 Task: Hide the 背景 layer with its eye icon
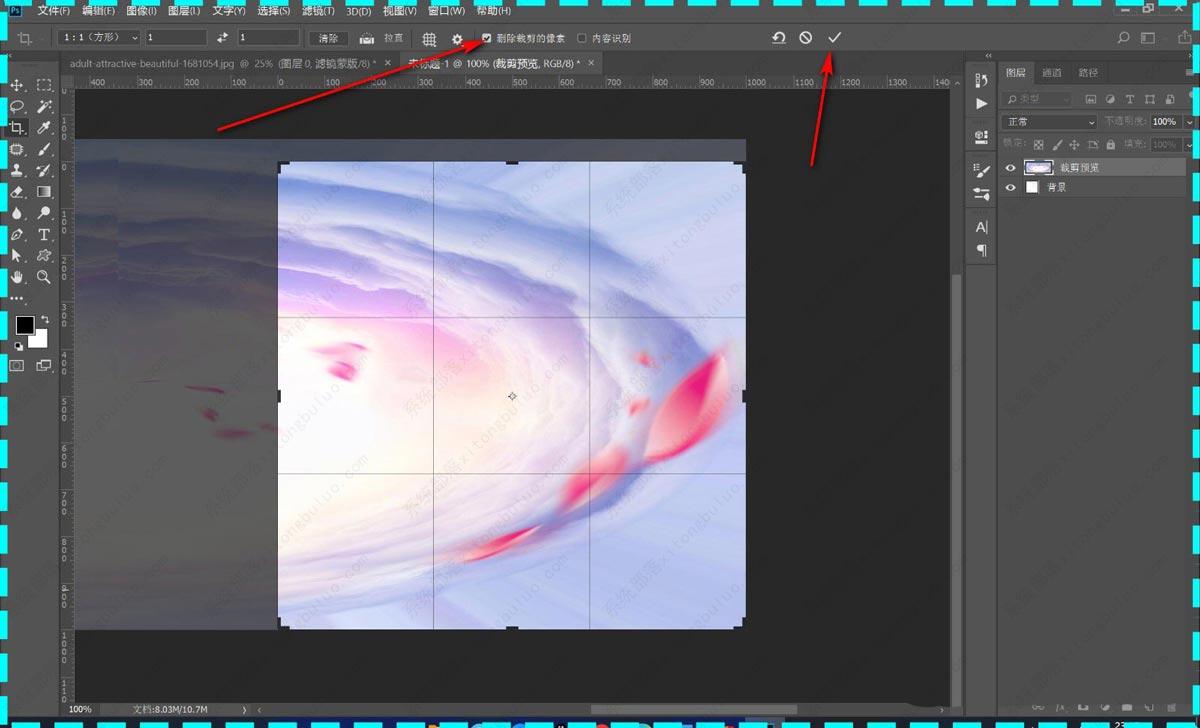(1010, 187)
